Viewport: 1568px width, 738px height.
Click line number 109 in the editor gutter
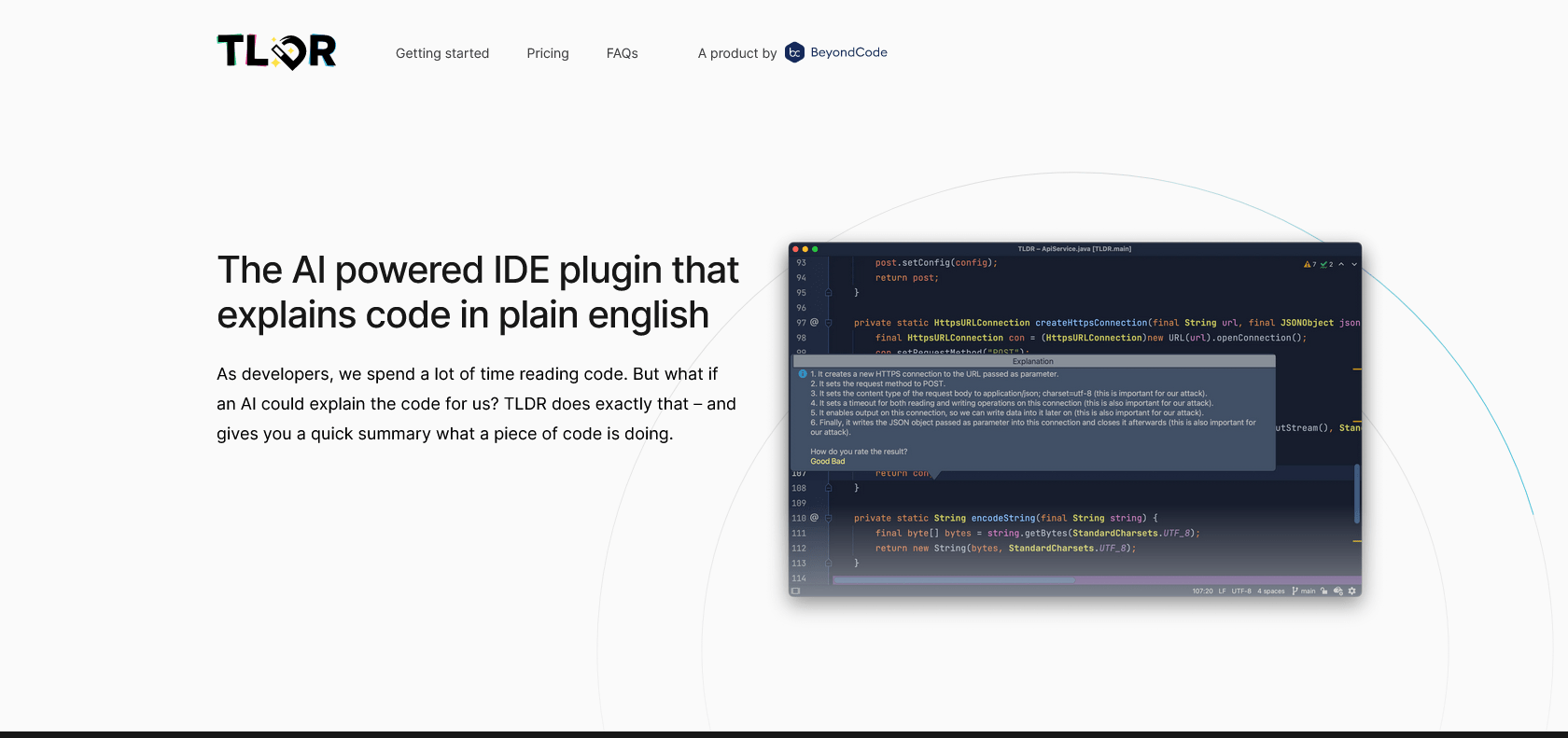(799, 503)
